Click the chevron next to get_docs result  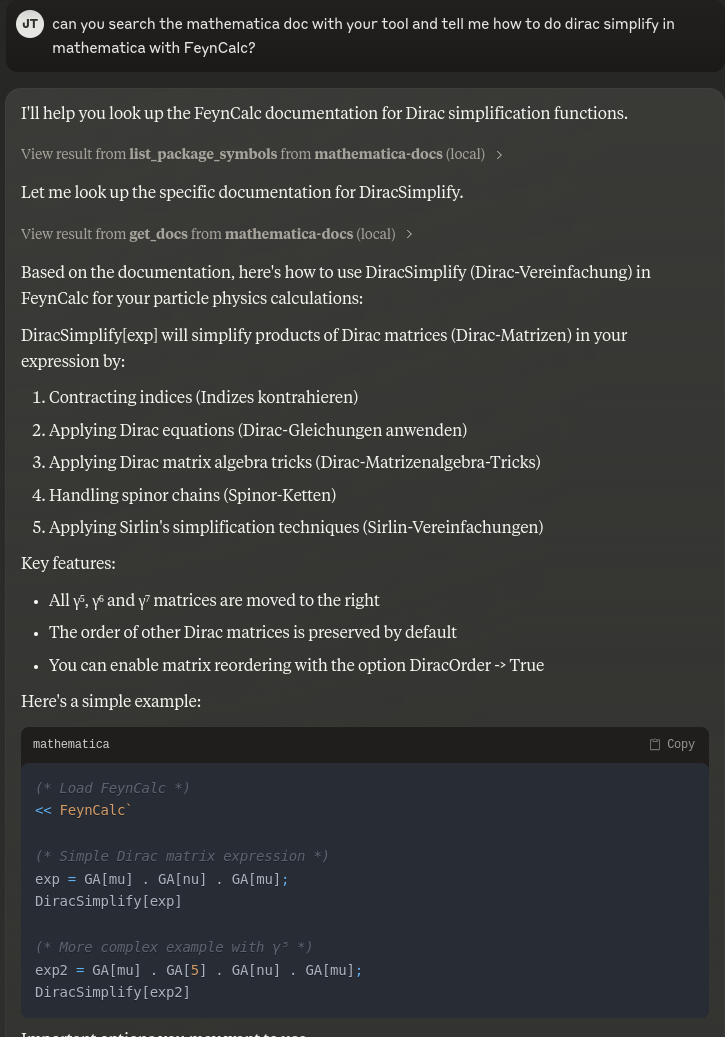click(x=408, y=234)
